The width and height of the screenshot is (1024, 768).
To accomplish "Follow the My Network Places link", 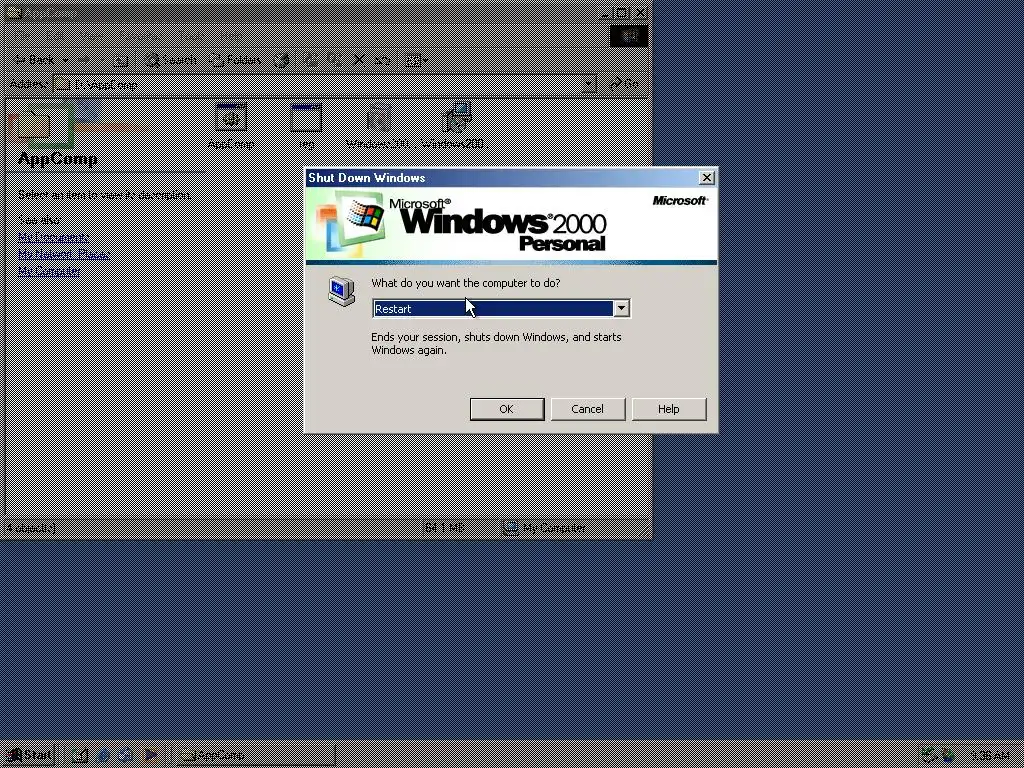I will (x=64, y=254).
